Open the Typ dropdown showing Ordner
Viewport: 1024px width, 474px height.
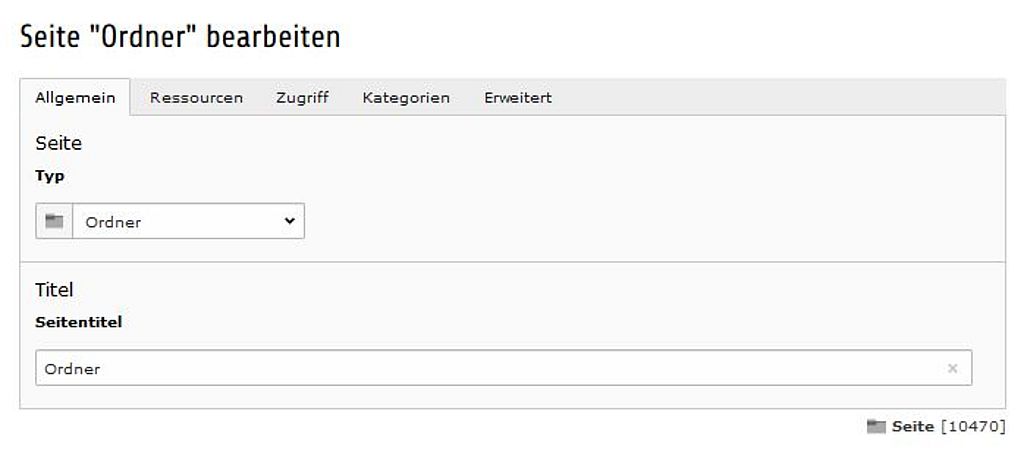(188, 221)
